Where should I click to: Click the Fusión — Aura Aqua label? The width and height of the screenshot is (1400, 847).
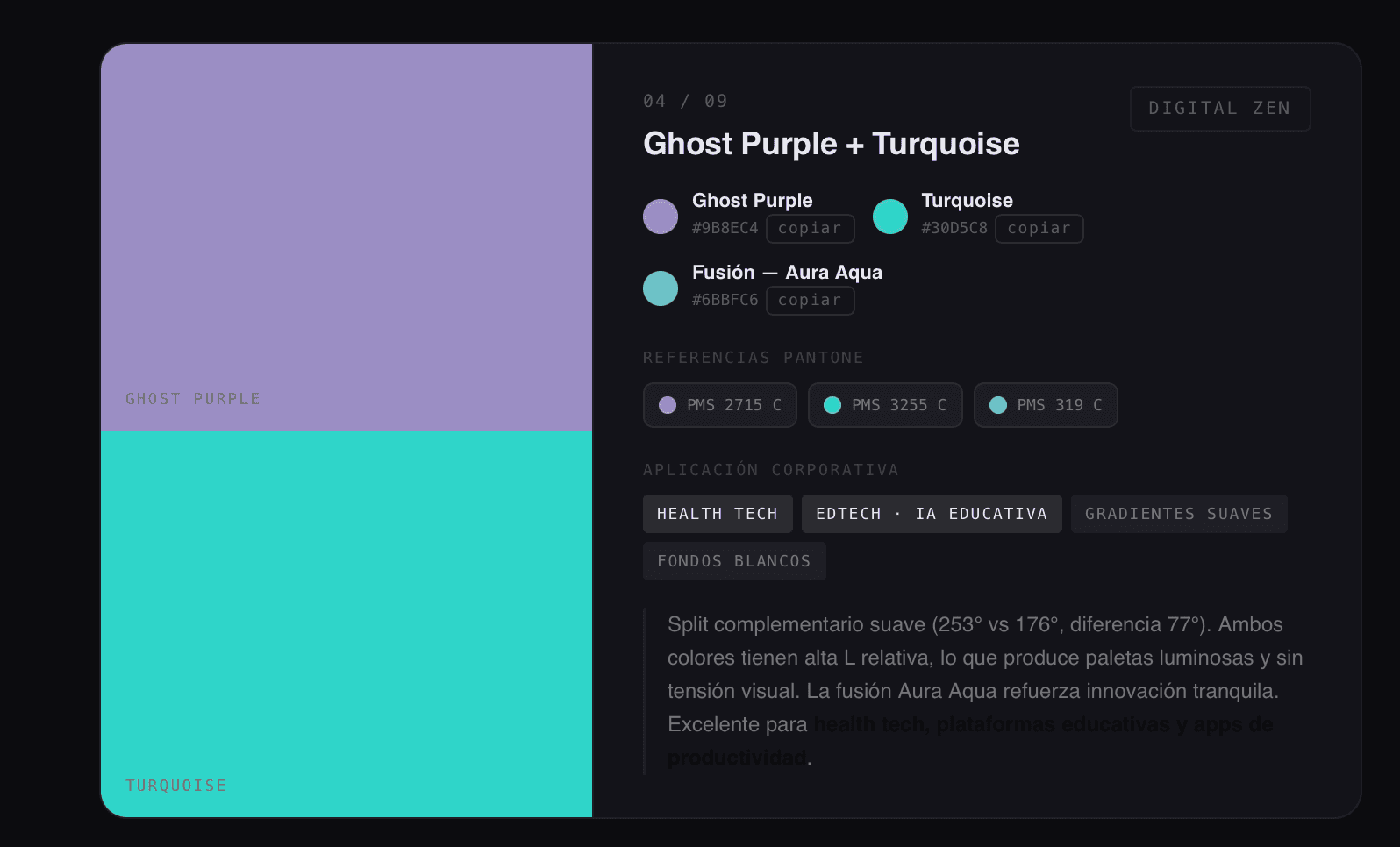(x=787, y=273)
